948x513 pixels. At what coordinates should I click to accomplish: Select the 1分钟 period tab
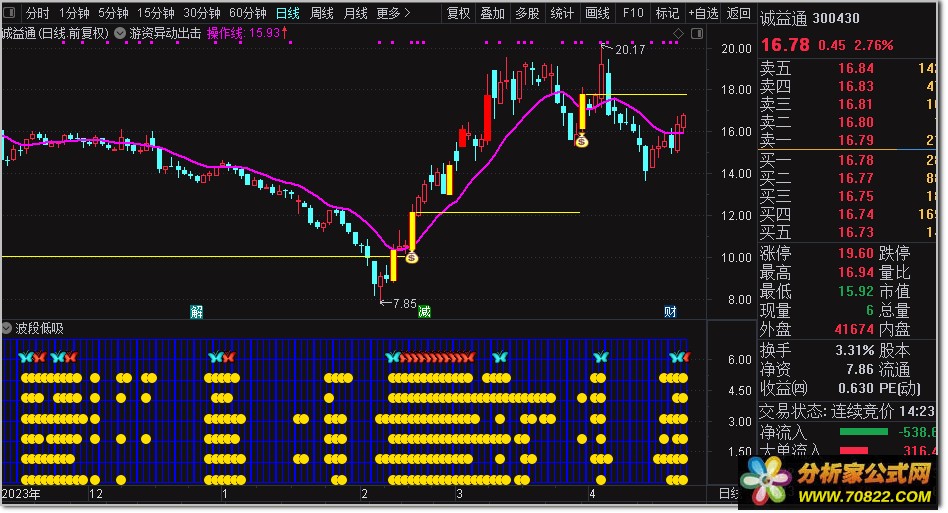pos(74,13)
